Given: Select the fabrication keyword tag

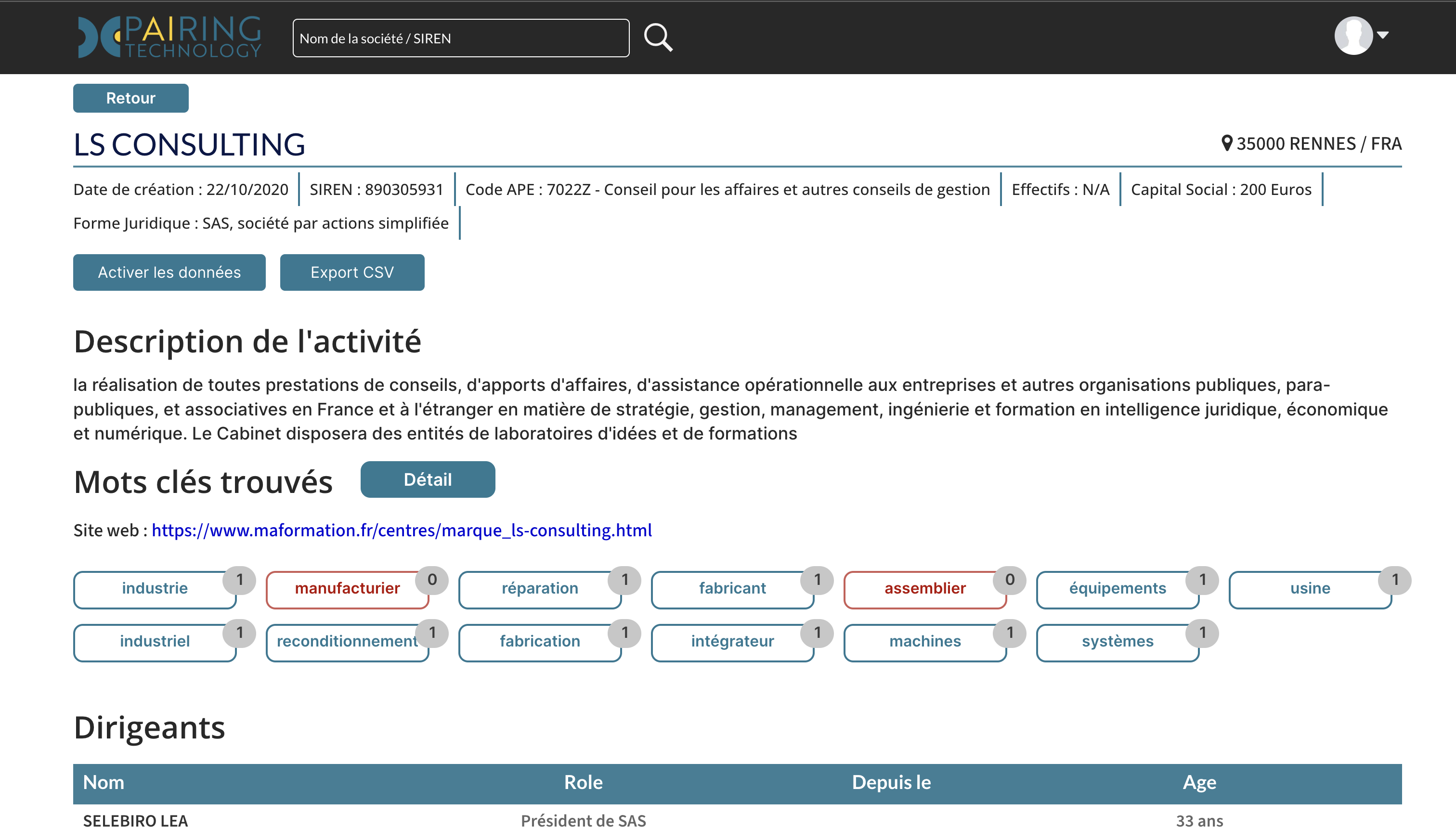Looking at the screenshot, I should click(540, 642).
